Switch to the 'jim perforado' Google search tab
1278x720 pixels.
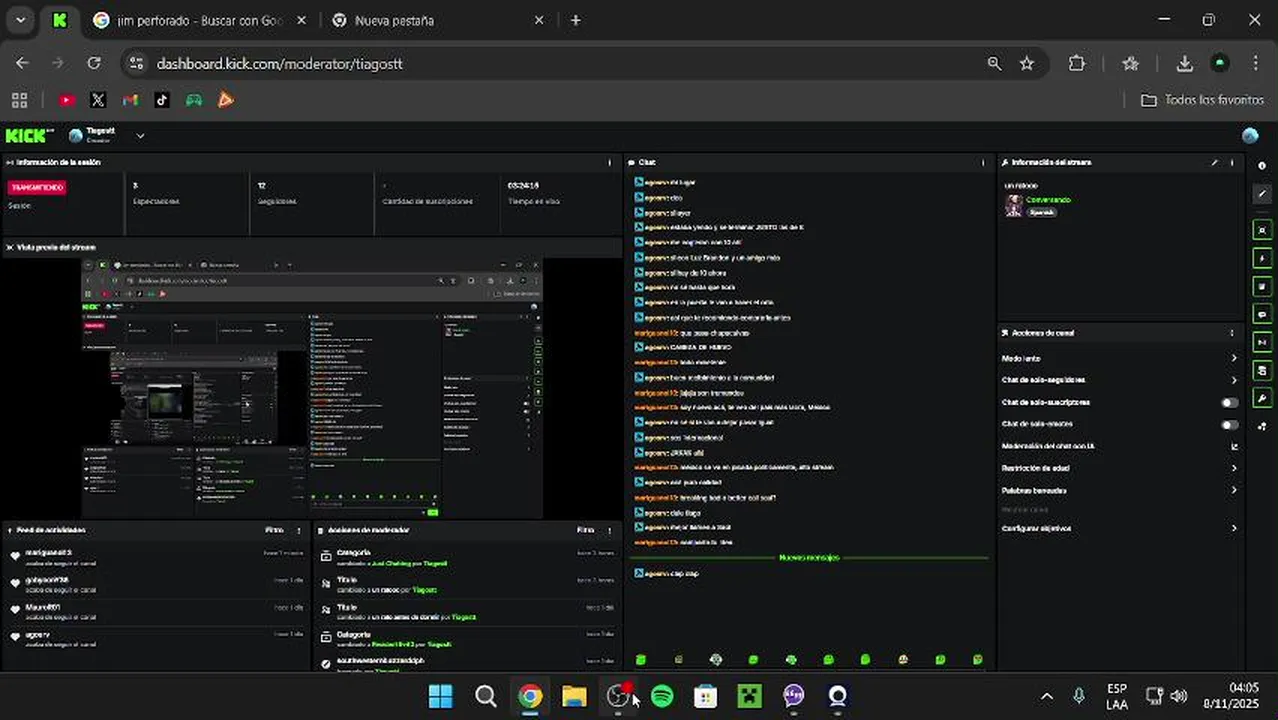tap(200, 20)
